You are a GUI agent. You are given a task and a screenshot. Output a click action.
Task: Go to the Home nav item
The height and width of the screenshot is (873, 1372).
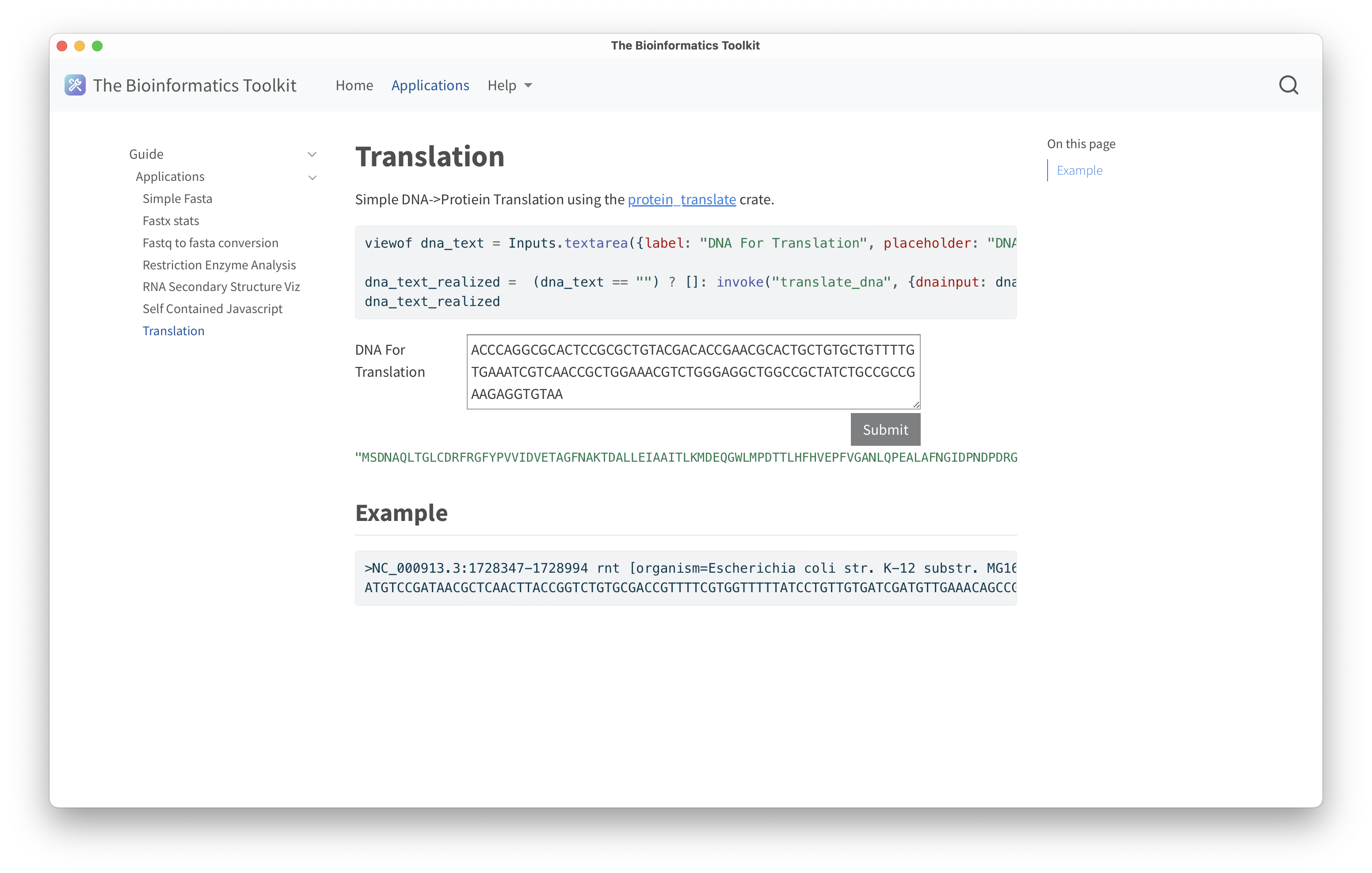(354, 85)
